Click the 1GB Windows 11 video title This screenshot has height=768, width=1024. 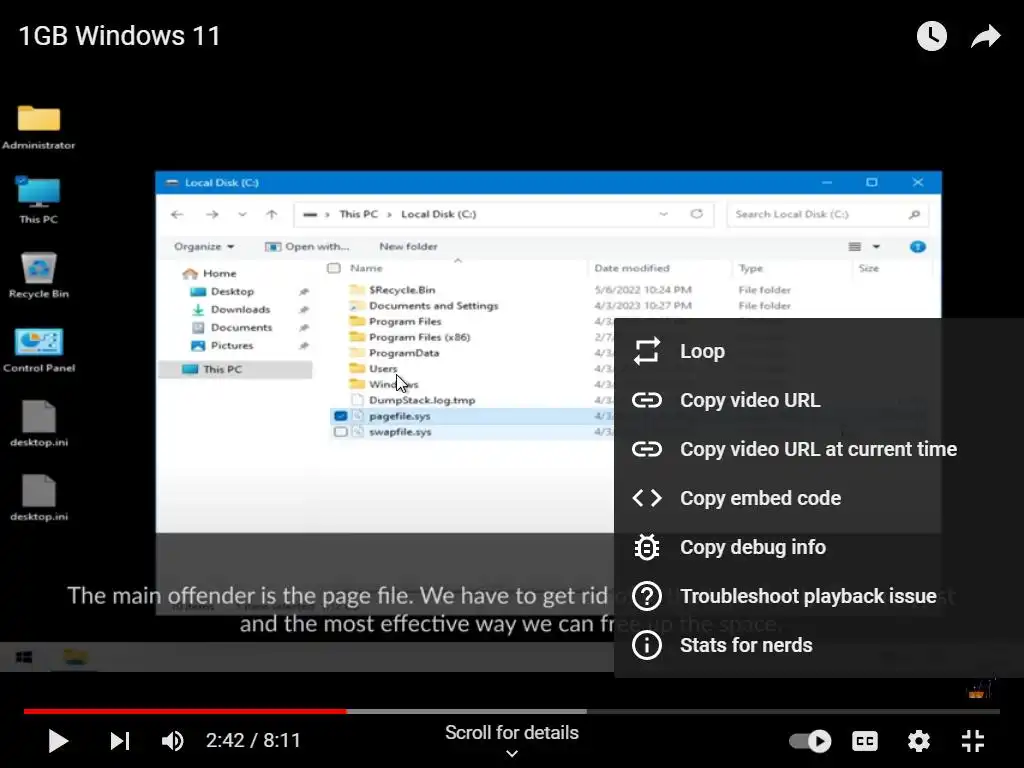pyautogui.click(x=120, y=36)
